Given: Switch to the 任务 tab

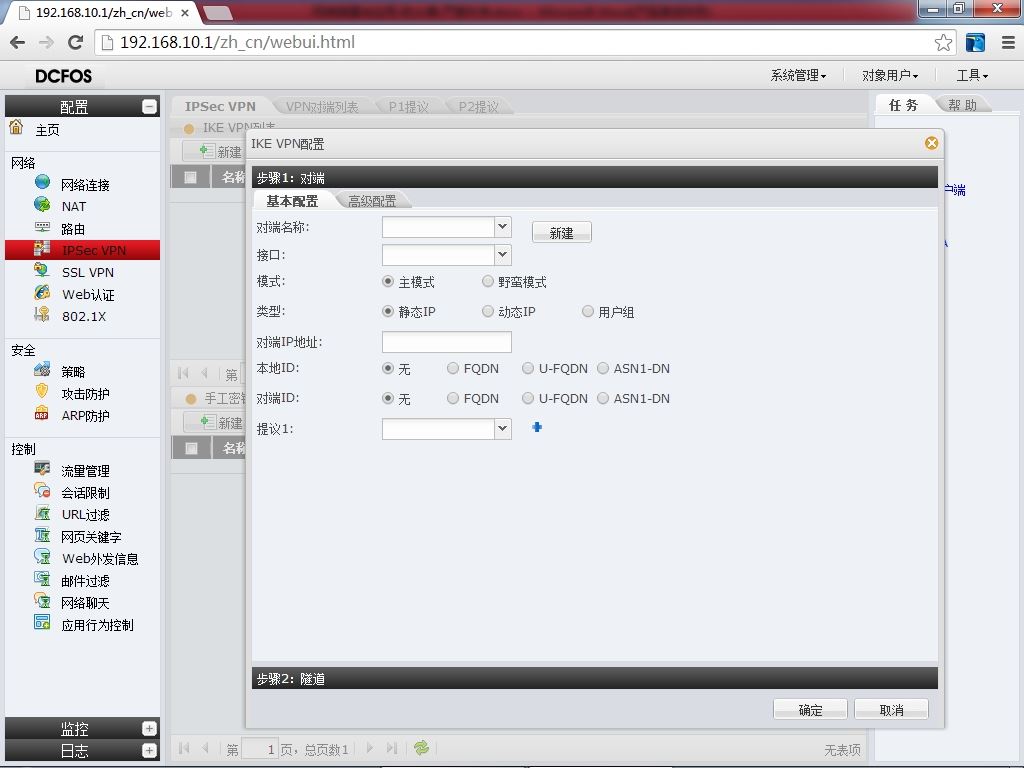Looking at the screenshot, I should point(903,105).
